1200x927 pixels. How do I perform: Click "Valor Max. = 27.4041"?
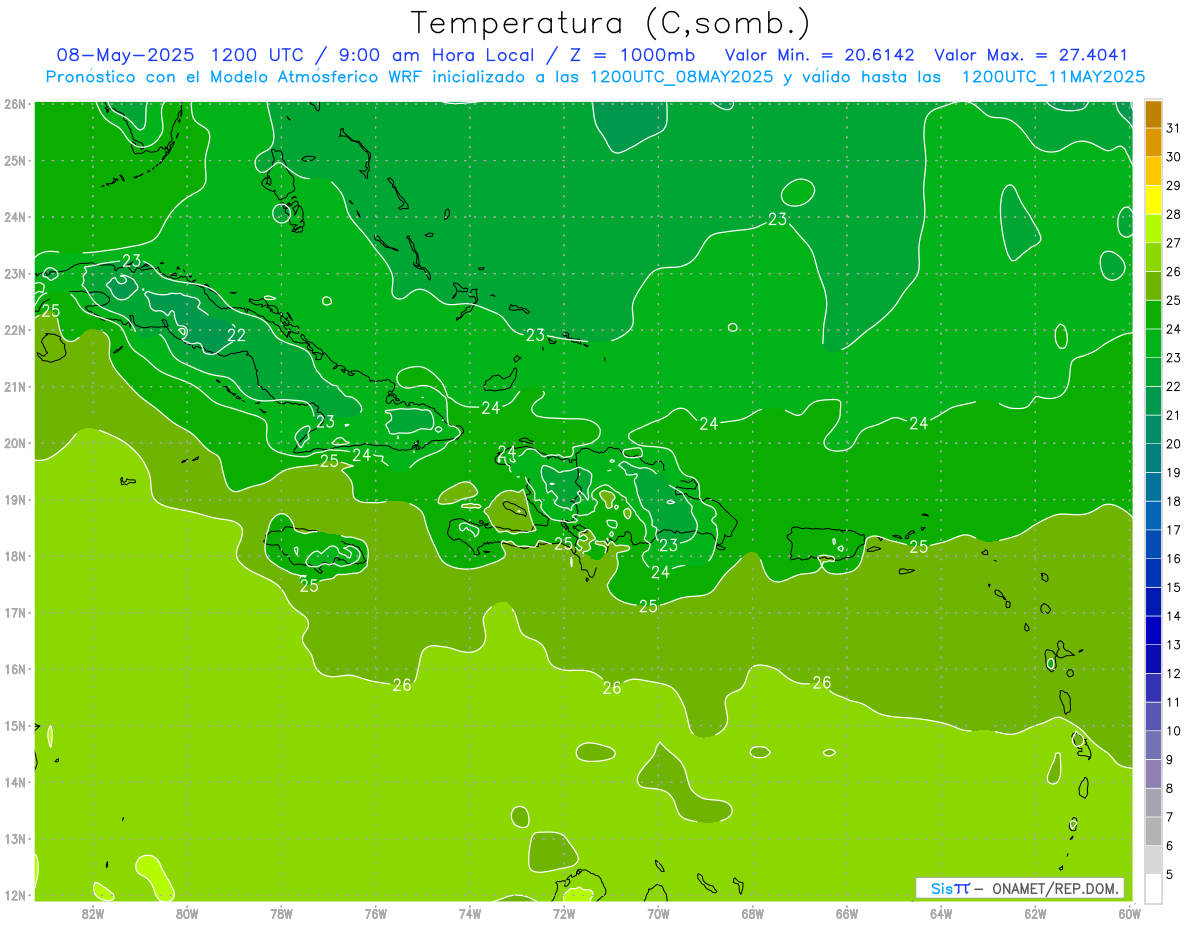pyautogui.click(x=1031, y=55)
